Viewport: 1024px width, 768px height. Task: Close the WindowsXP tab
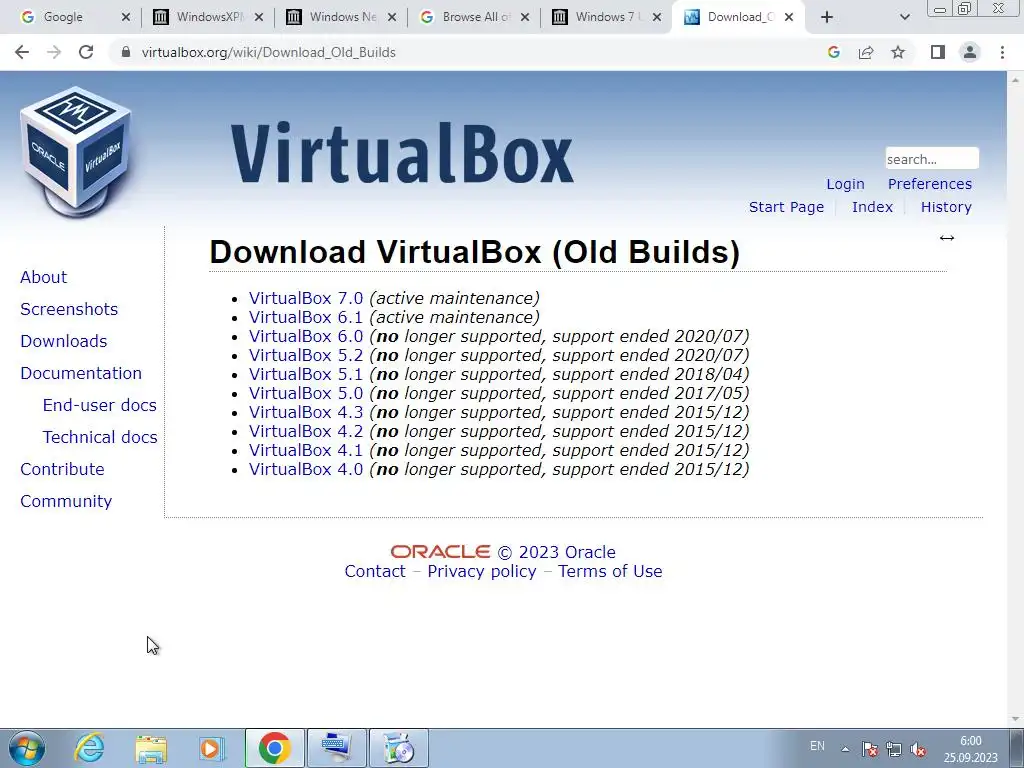coord(259,17)
